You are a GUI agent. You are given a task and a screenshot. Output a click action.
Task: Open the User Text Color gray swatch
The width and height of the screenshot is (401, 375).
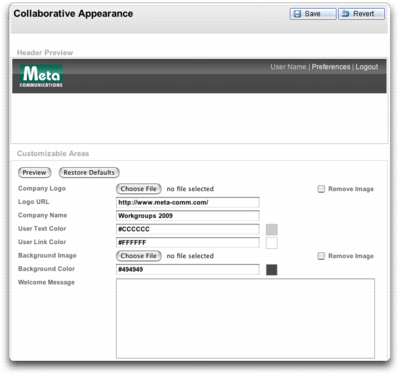(272, 229)
